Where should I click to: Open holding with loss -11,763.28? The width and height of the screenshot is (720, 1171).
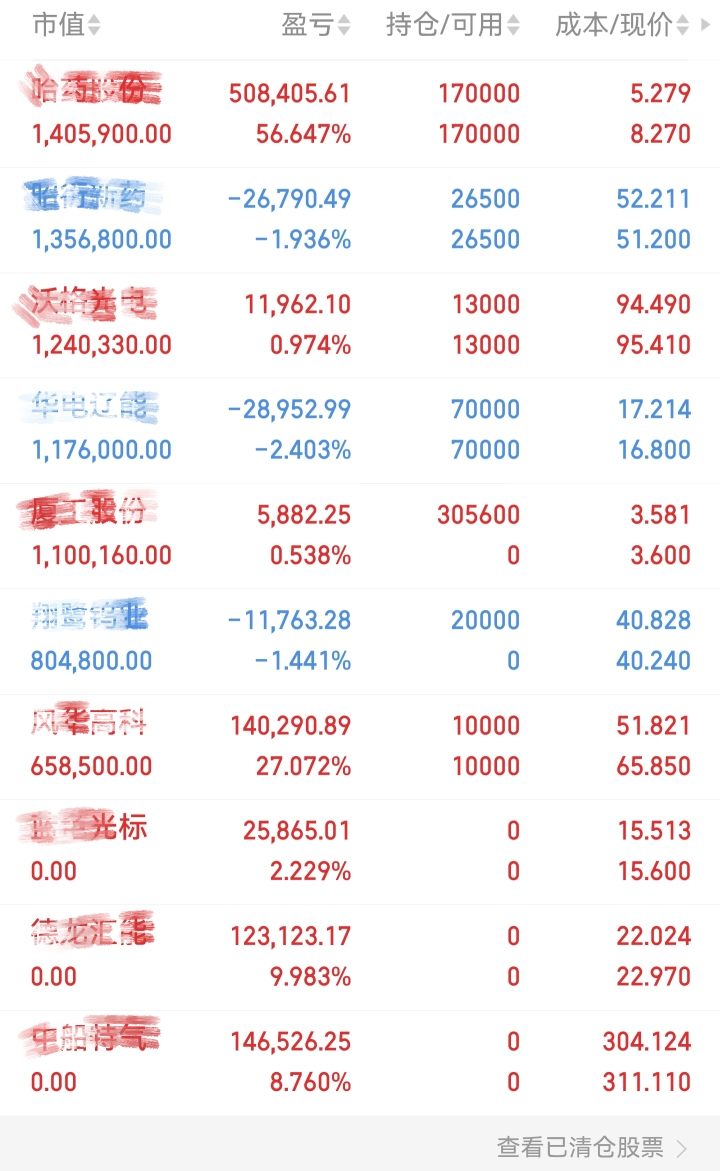click(x=360, y=641)
